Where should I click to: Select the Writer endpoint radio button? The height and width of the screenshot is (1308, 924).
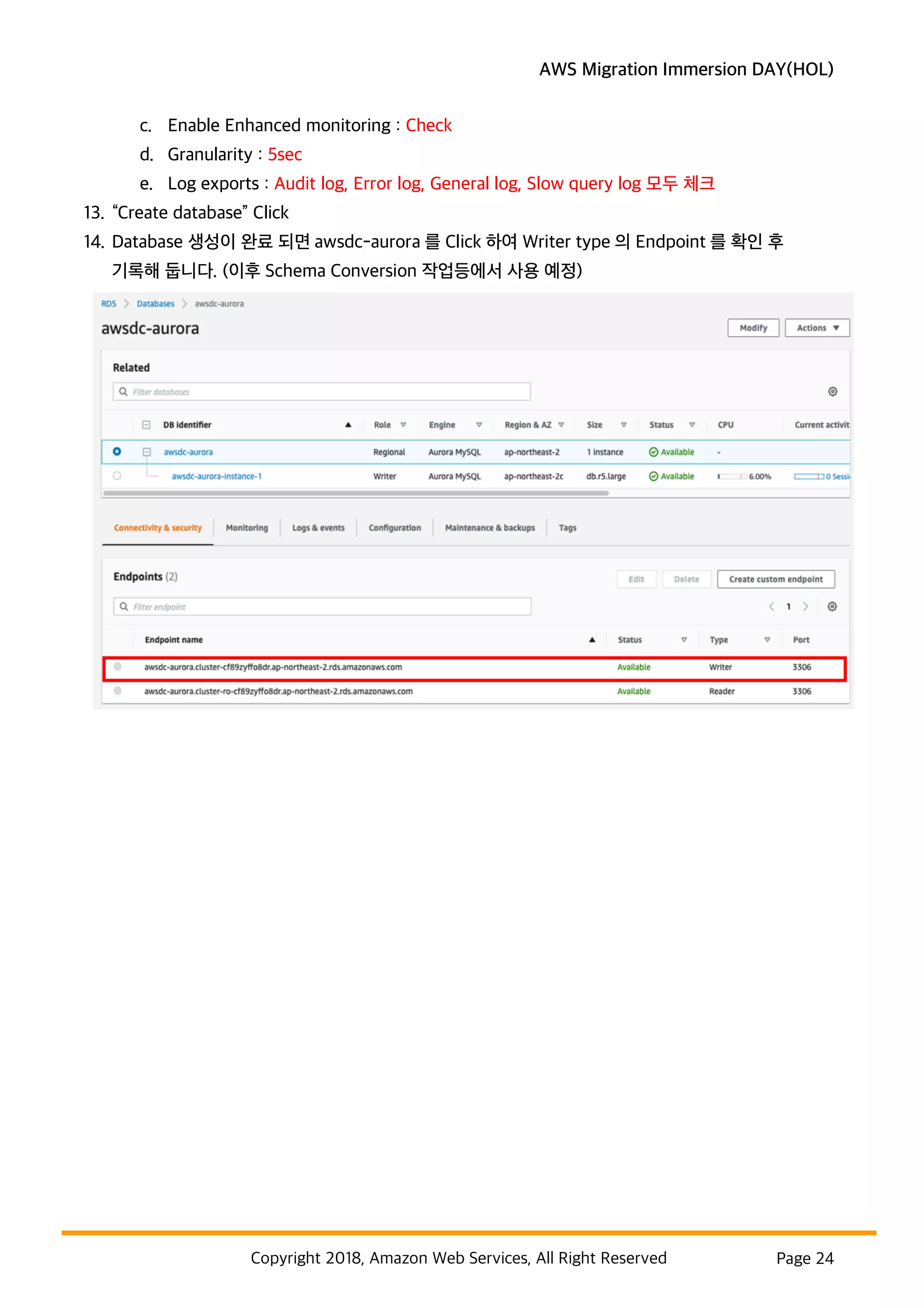click(x=117, y=667)
